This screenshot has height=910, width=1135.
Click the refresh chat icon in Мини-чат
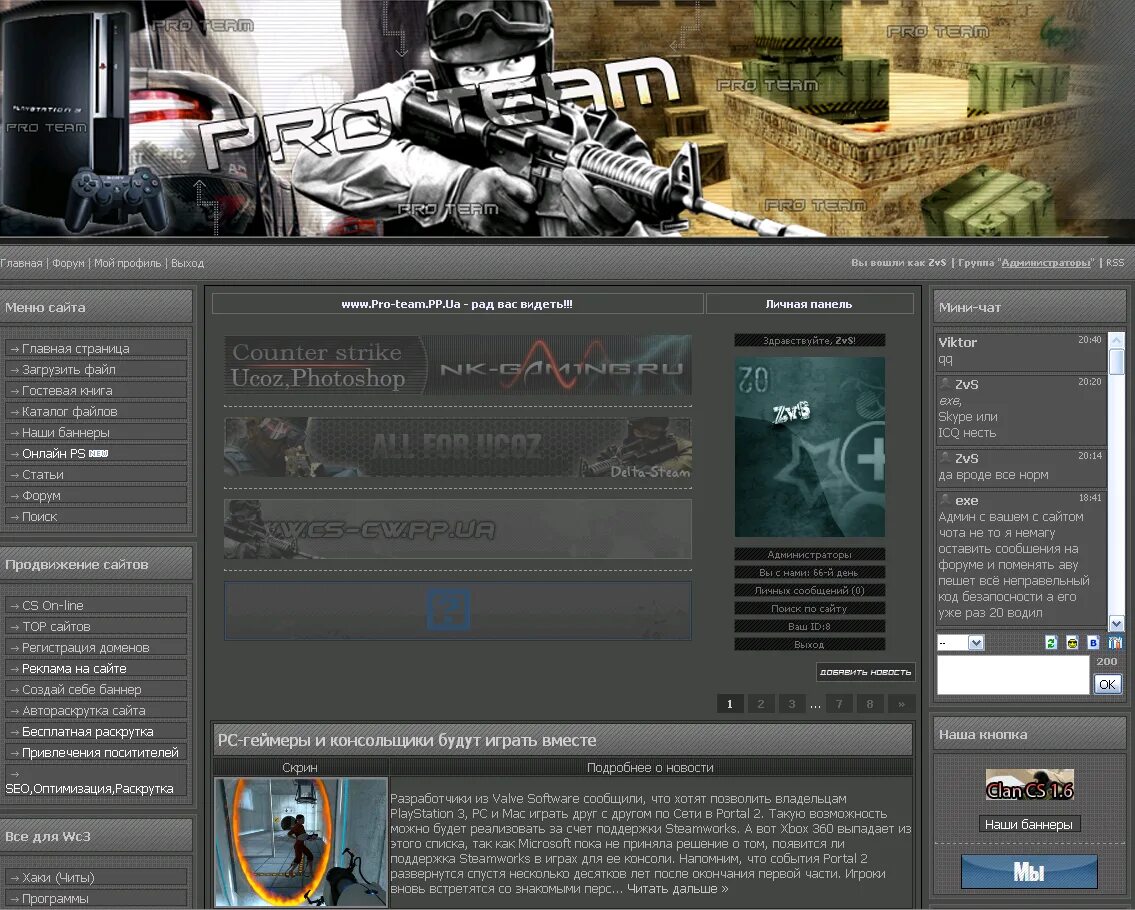coord(1051,643)
